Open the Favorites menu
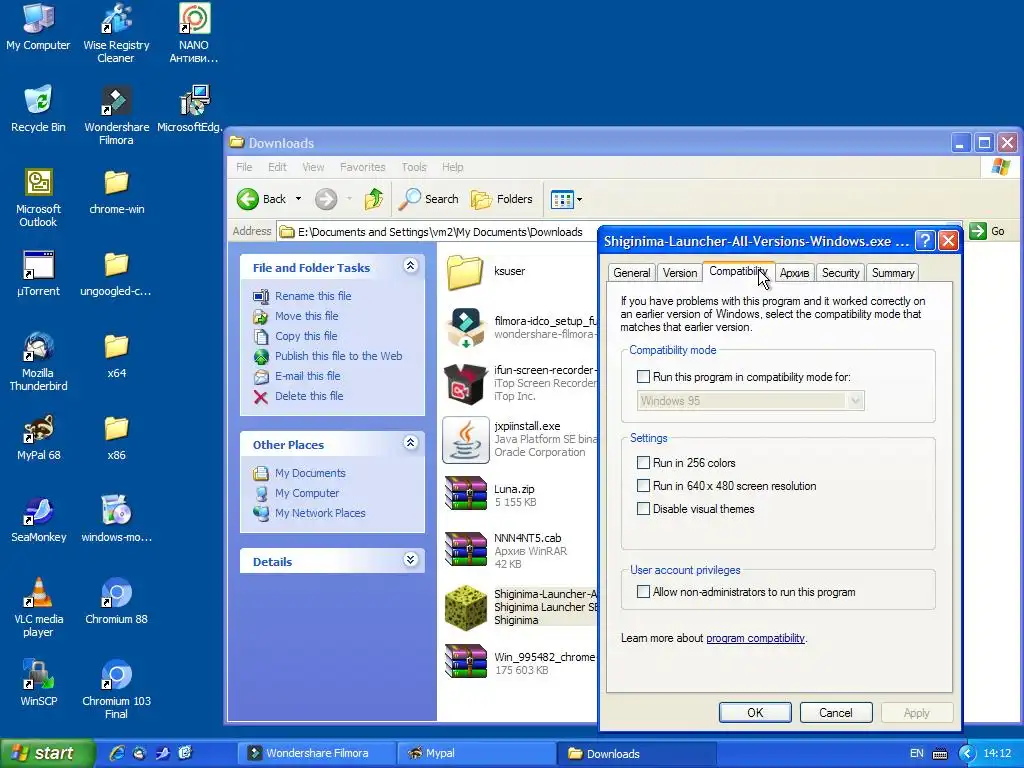 point(362,167)
